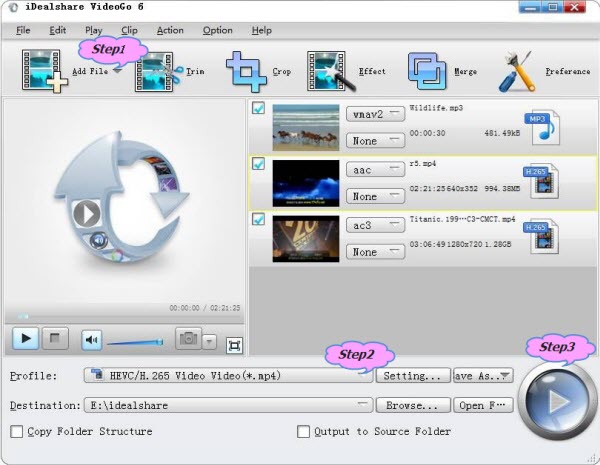Click the play overlay in preview logo
This screenshot has height=465, width=600.
click(x=87, y=214)
